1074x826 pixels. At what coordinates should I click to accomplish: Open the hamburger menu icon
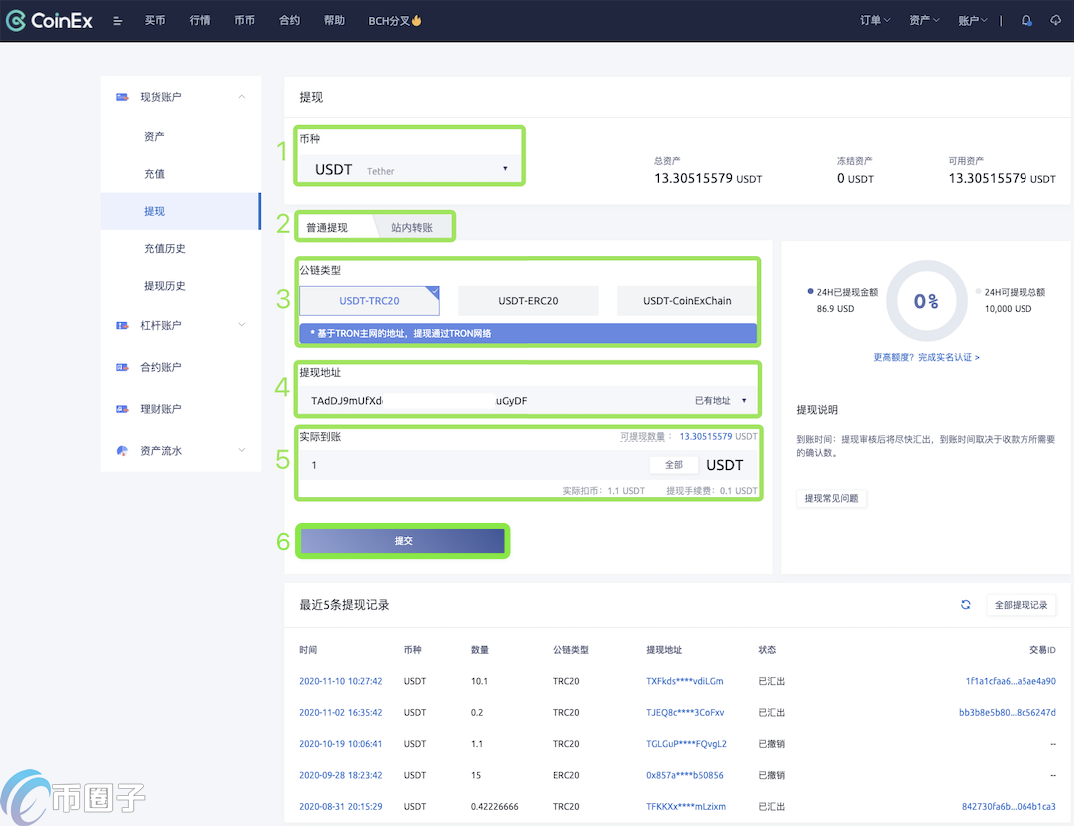tap(118, 21)
